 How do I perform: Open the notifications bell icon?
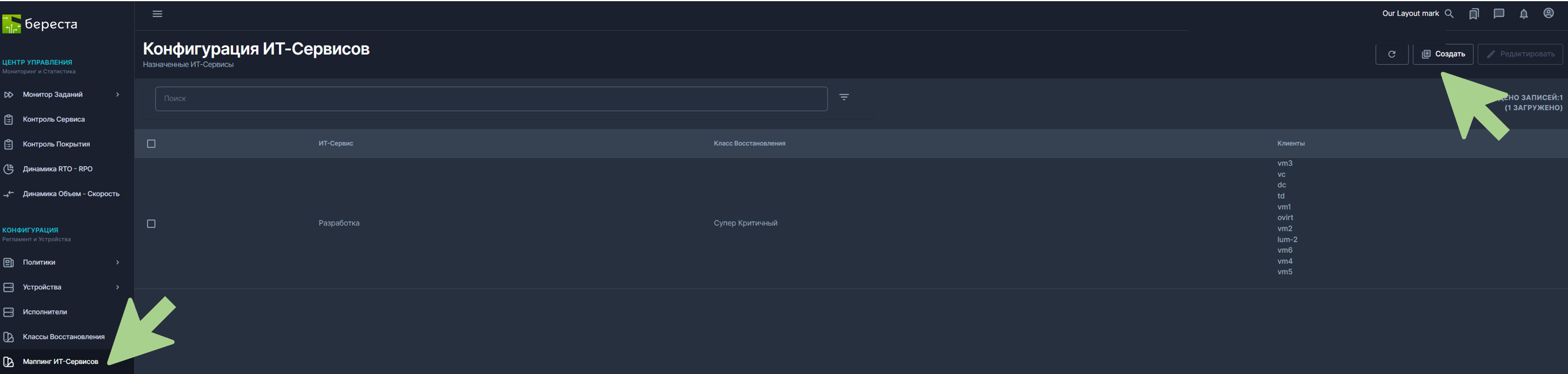[x=1524, y=14]
